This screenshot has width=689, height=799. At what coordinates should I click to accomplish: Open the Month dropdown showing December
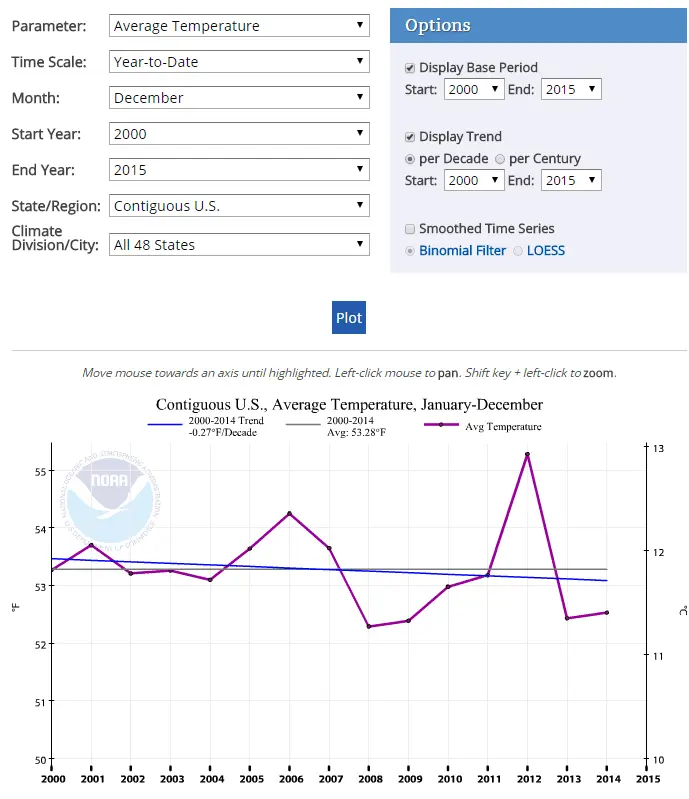click(x=239, y=98)
